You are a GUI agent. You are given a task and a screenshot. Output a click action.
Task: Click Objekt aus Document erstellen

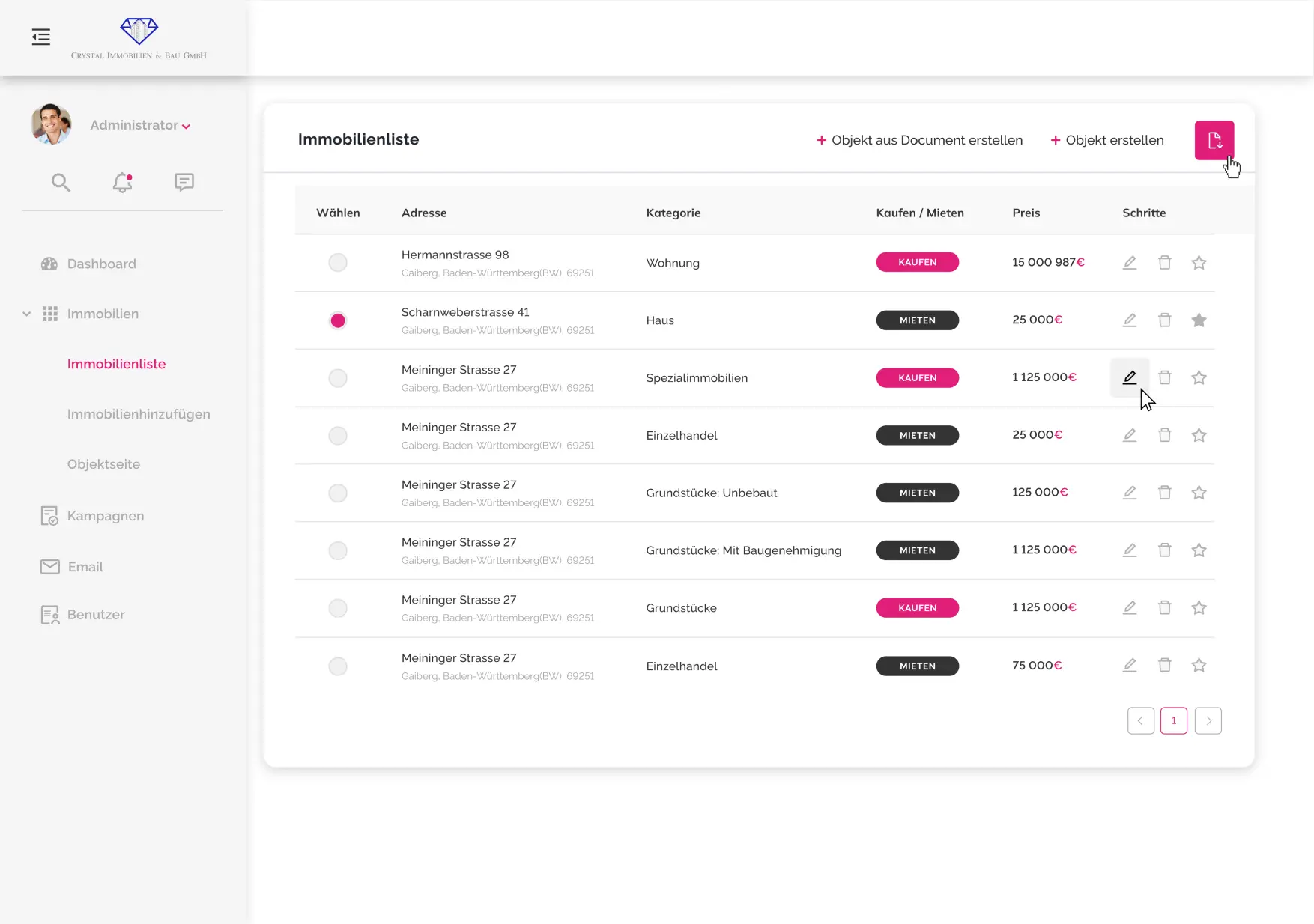click(919, 140)
